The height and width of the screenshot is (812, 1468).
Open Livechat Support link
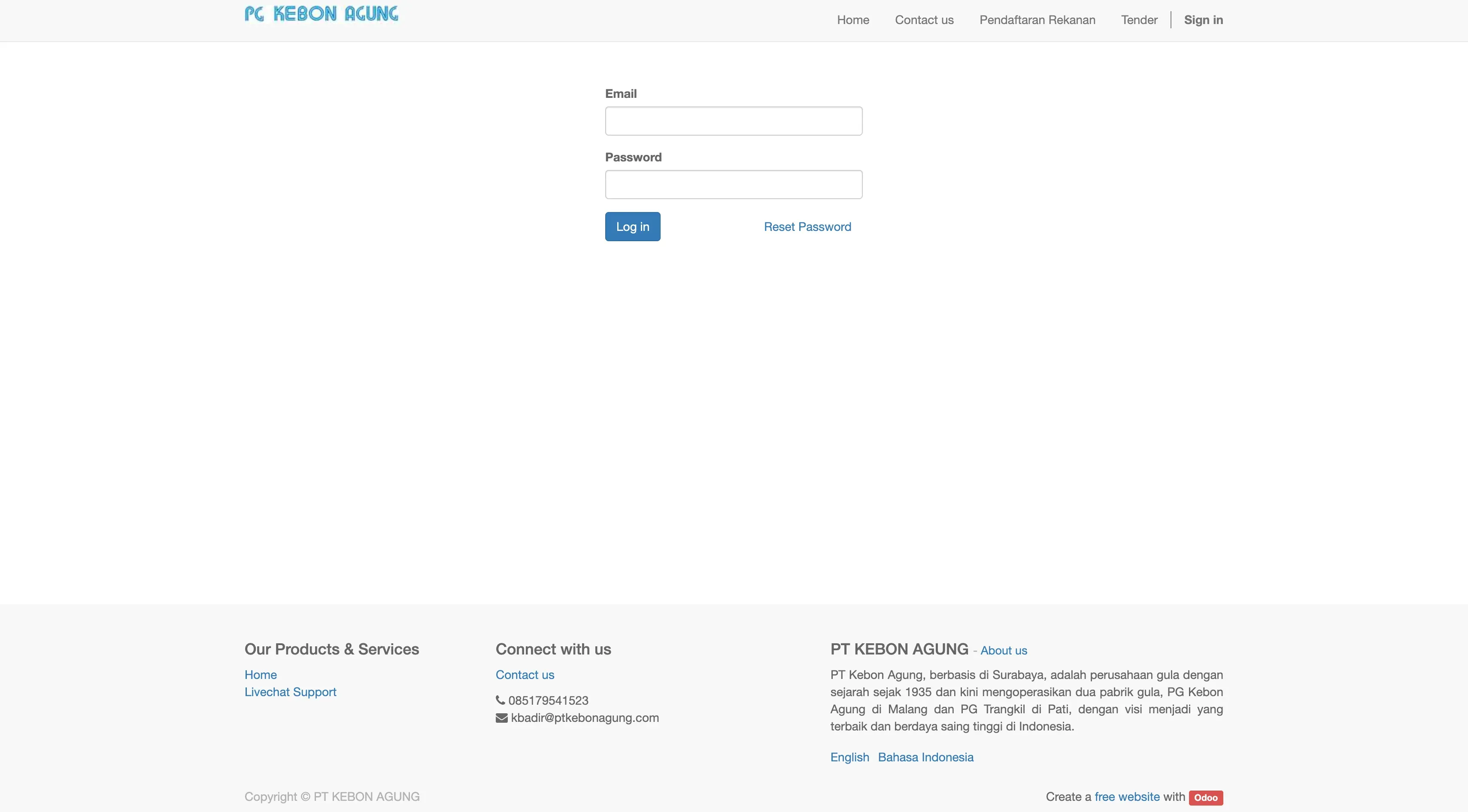click(x=290, y=692)
